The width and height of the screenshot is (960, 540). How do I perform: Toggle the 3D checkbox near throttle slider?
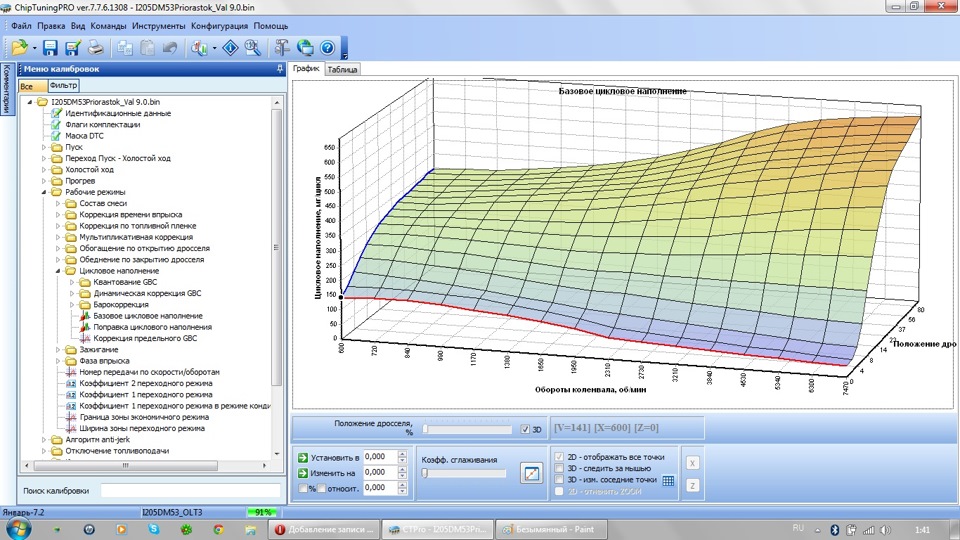pos(526,430)
